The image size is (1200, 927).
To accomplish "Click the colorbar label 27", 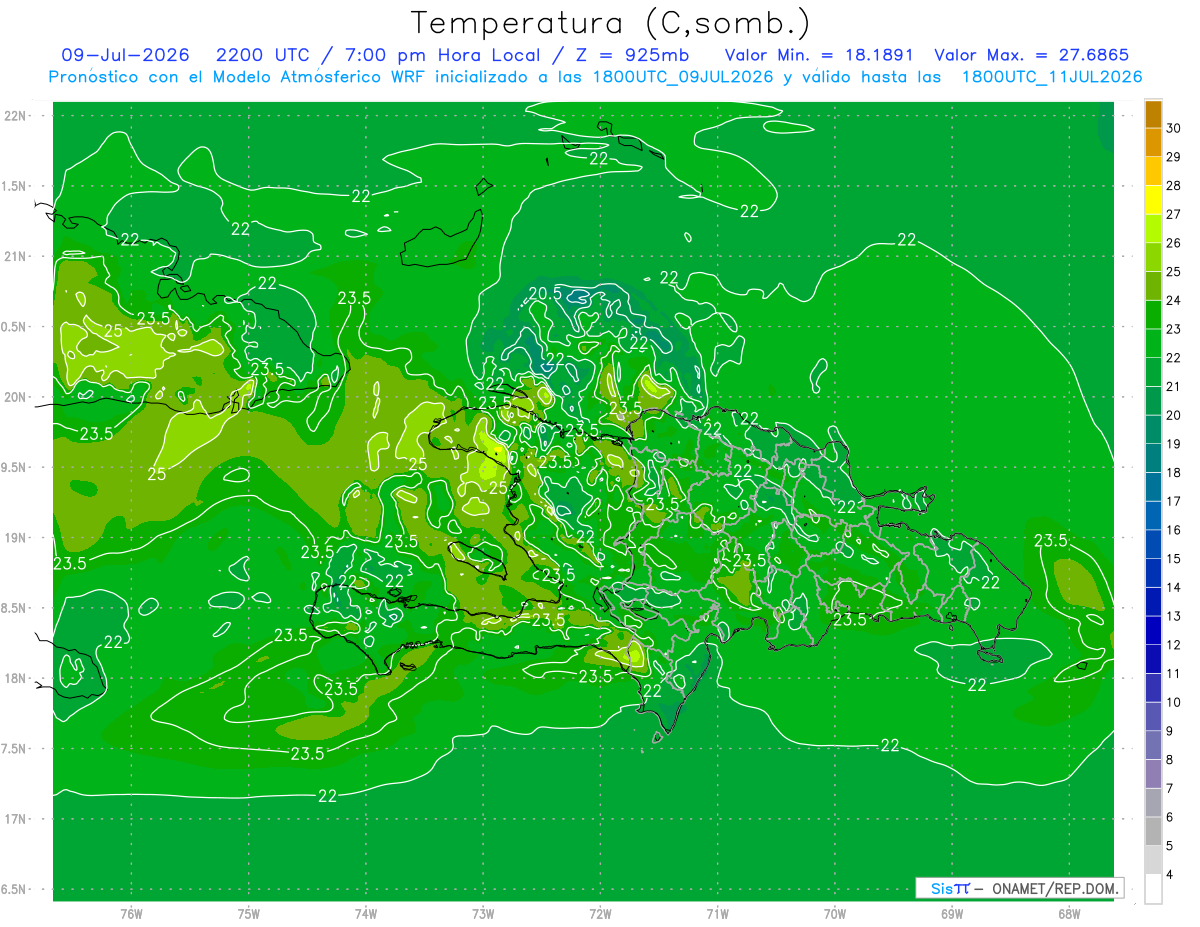I will [x=1174, y=214].
